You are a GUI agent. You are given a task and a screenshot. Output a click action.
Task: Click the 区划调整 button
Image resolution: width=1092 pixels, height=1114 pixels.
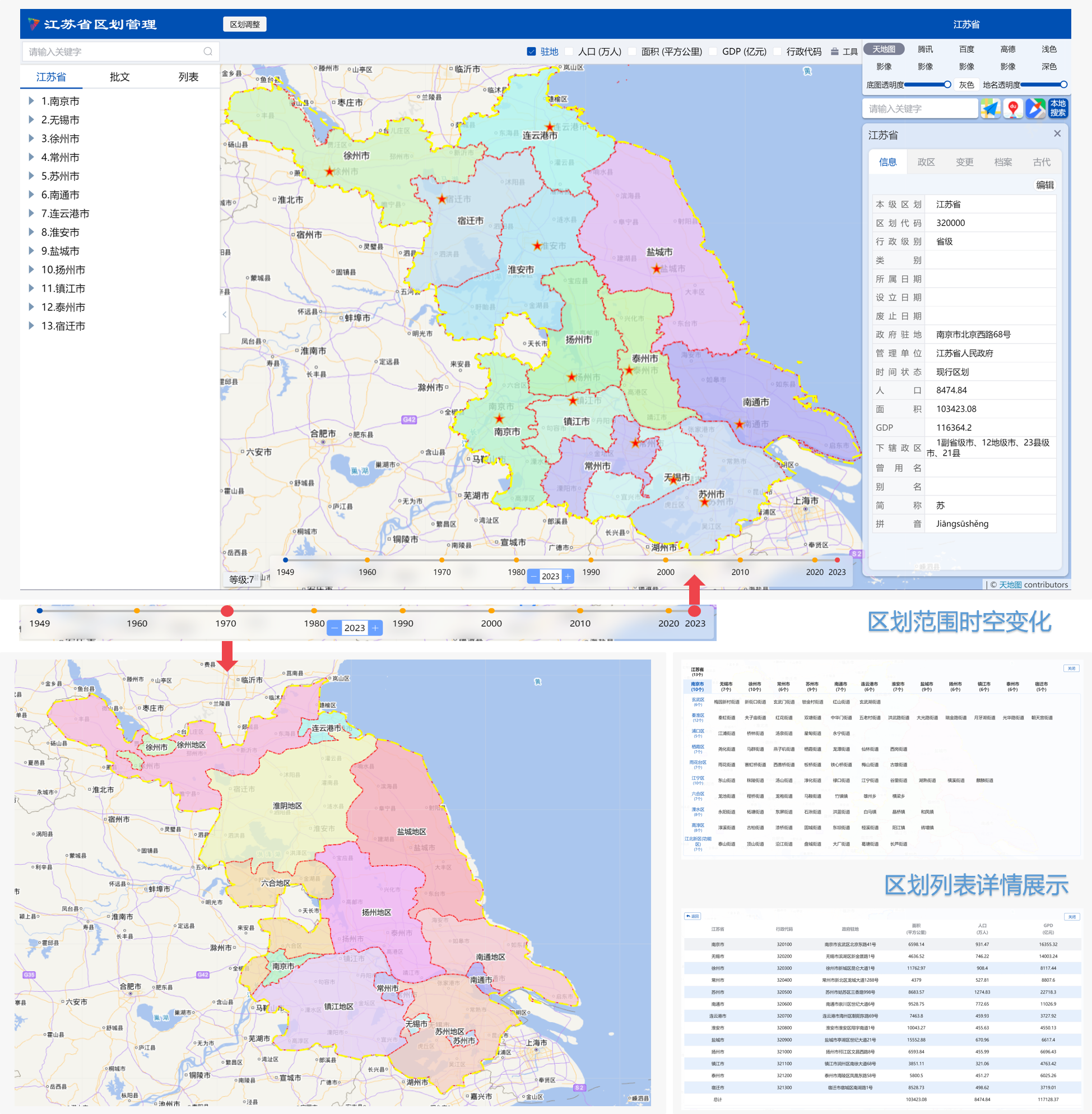(x=245, y=24)
